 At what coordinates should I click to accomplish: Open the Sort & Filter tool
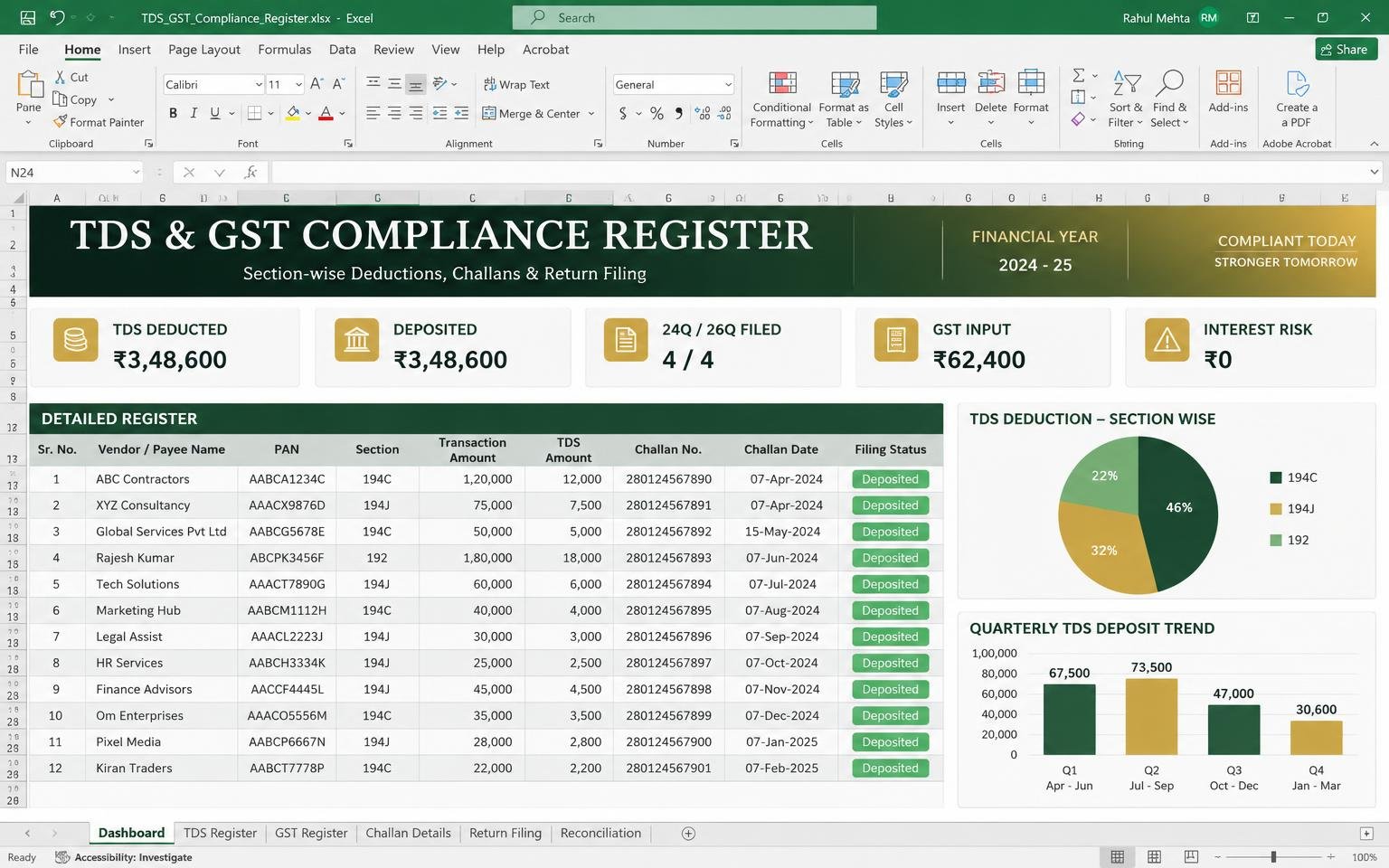click(x=1126, y=99)
